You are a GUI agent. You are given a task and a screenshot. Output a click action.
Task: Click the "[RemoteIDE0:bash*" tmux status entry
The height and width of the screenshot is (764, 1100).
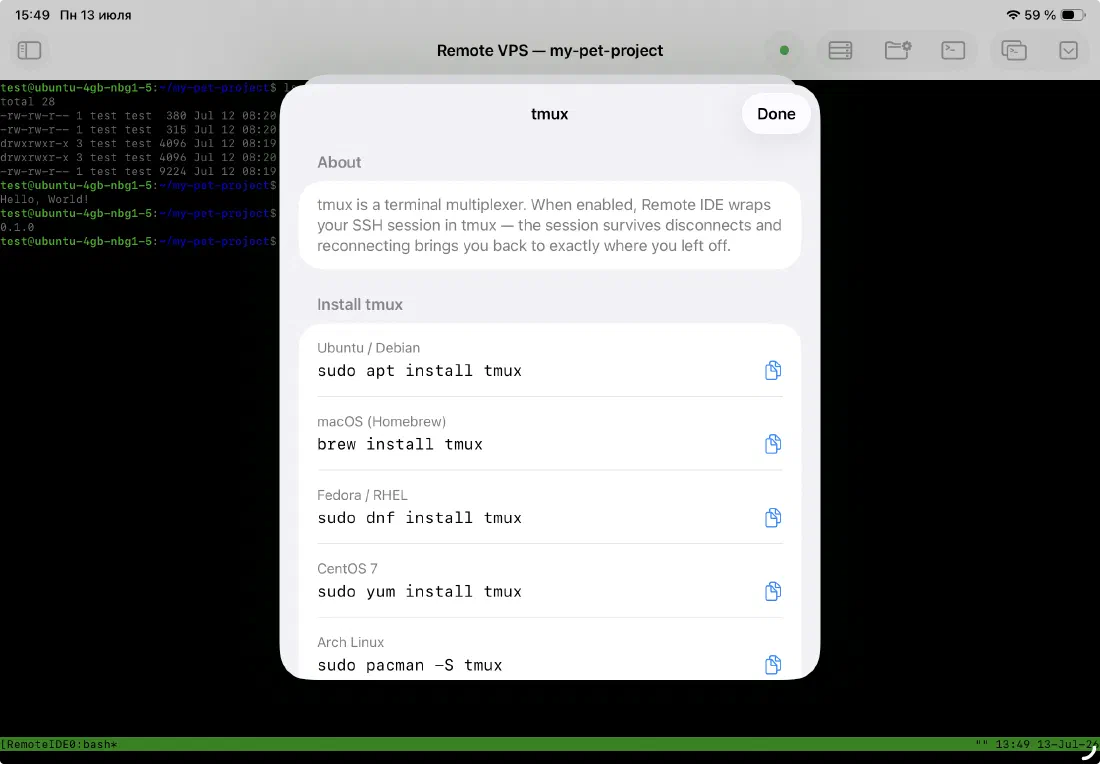59,744
